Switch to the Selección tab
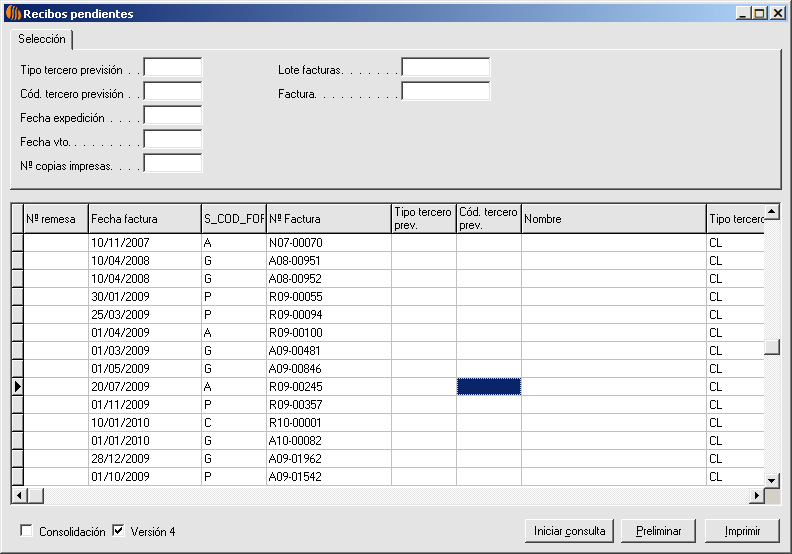 pos(42,40)
